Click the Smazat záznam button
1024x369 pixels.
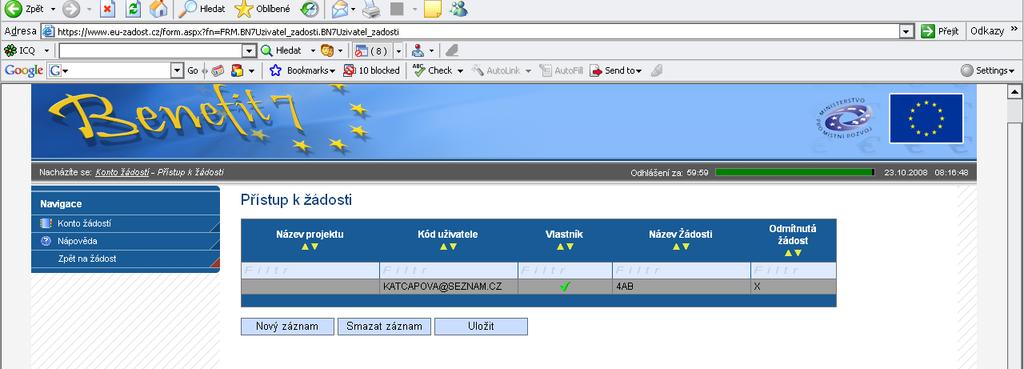(384, 327)
